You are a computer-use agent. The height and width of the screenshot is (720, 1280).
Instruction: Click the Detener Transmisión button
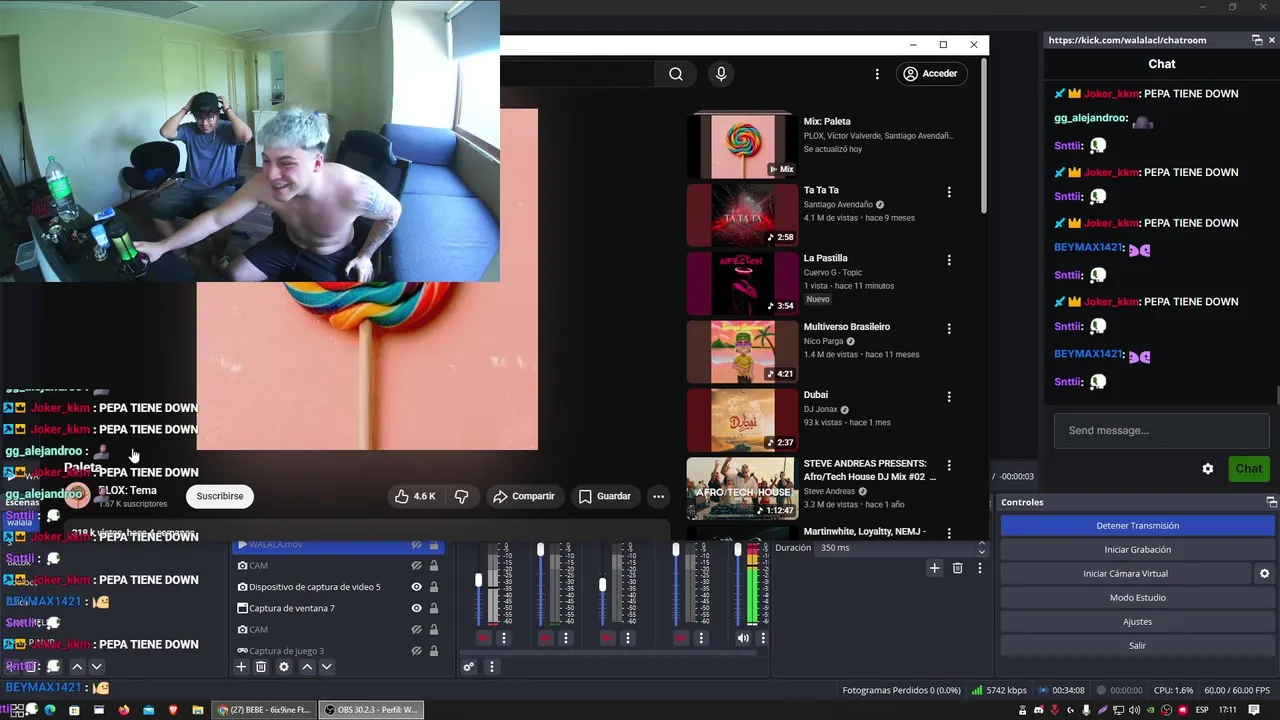(1137, 526)
